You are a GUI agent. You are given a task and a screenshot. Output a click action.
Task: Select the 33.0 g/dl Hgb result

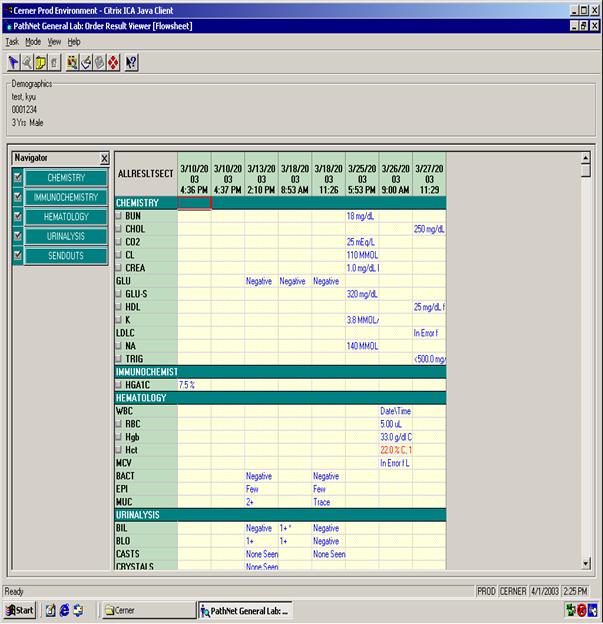(x=396, y=437)
